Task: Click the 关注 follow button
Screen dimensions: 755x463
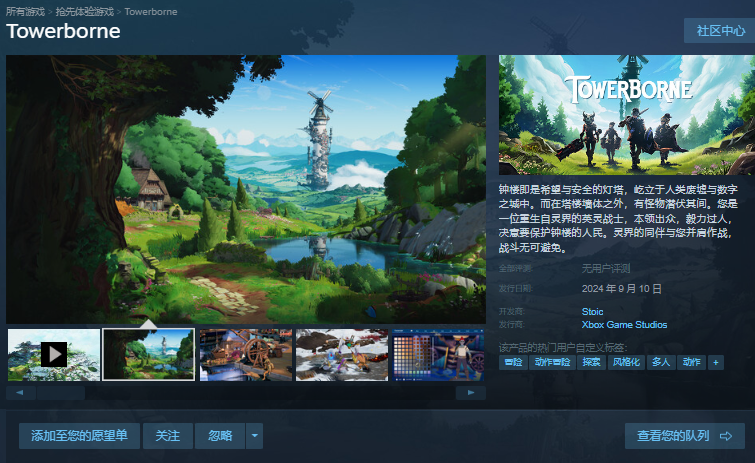Action: pyautogui.click(x=168, y=436)
